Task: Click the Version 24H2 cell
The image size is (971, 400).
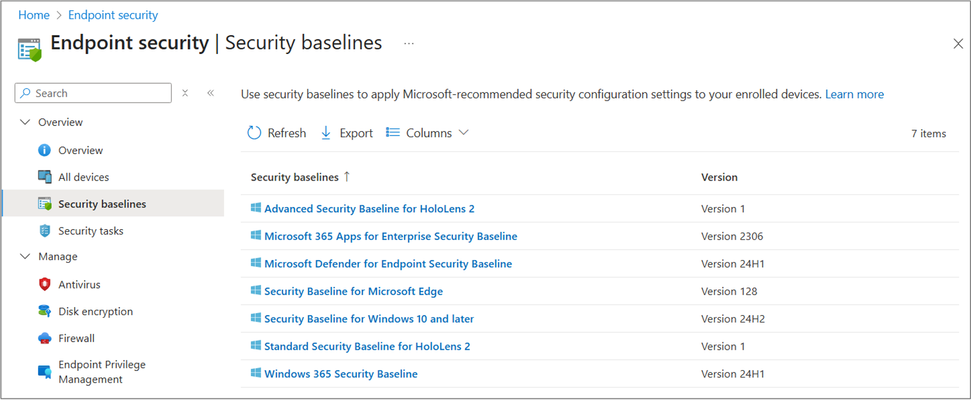Action: coord(733,319)
